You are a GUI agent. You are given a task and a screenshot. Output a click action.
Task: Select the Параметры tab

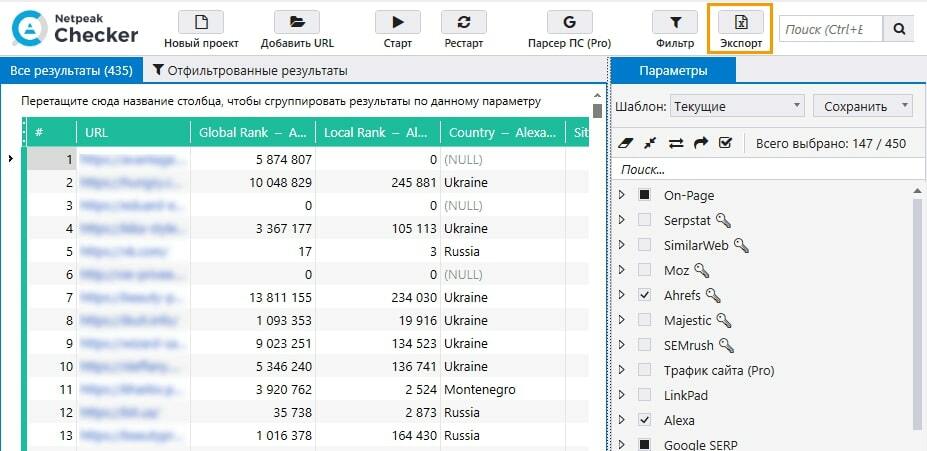[673, 71]
